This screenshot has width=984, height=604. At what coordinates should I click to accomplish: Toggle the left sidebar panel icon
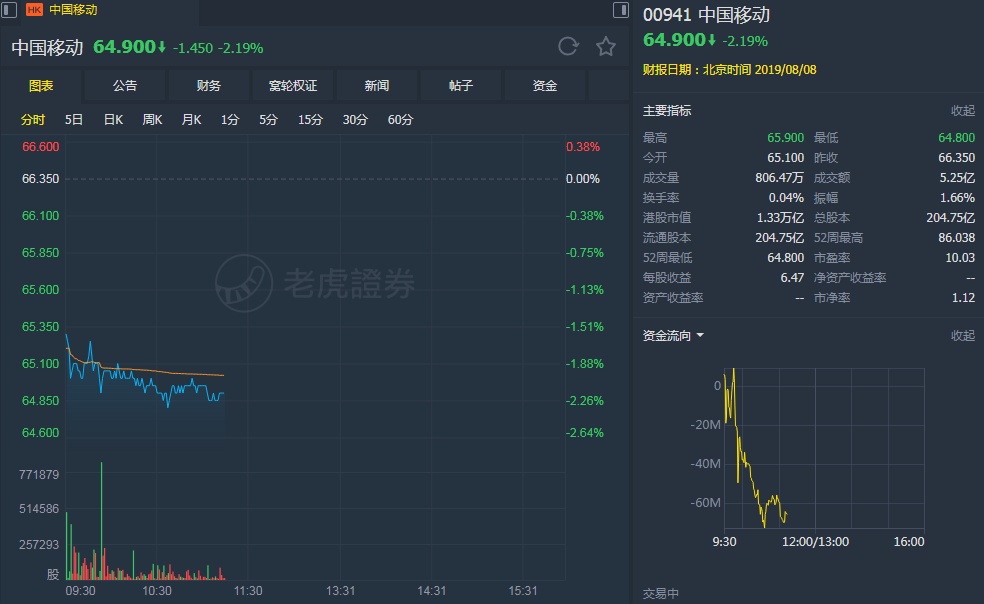[x=9, y=9]
